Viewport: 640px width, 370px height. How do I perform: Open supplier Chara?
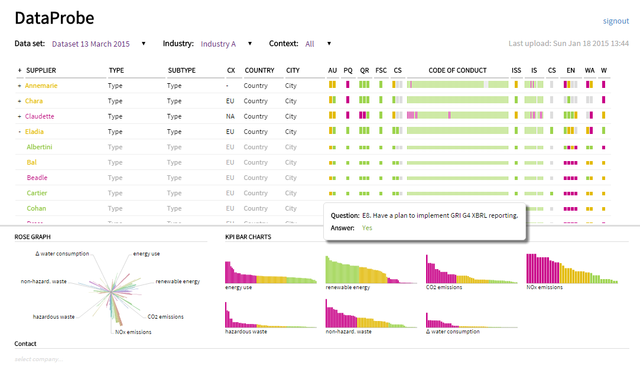click(34, 101)
